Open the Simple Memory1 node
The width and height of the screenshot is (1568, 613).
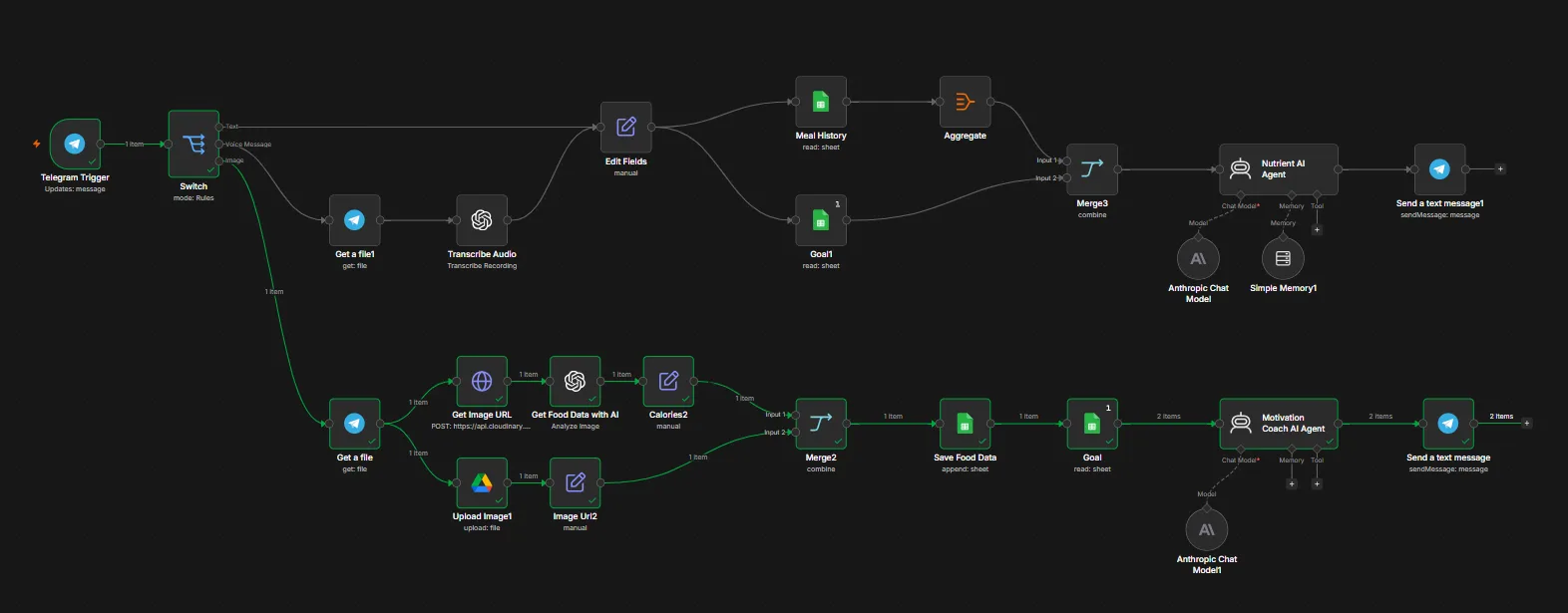pos(1283,259)
